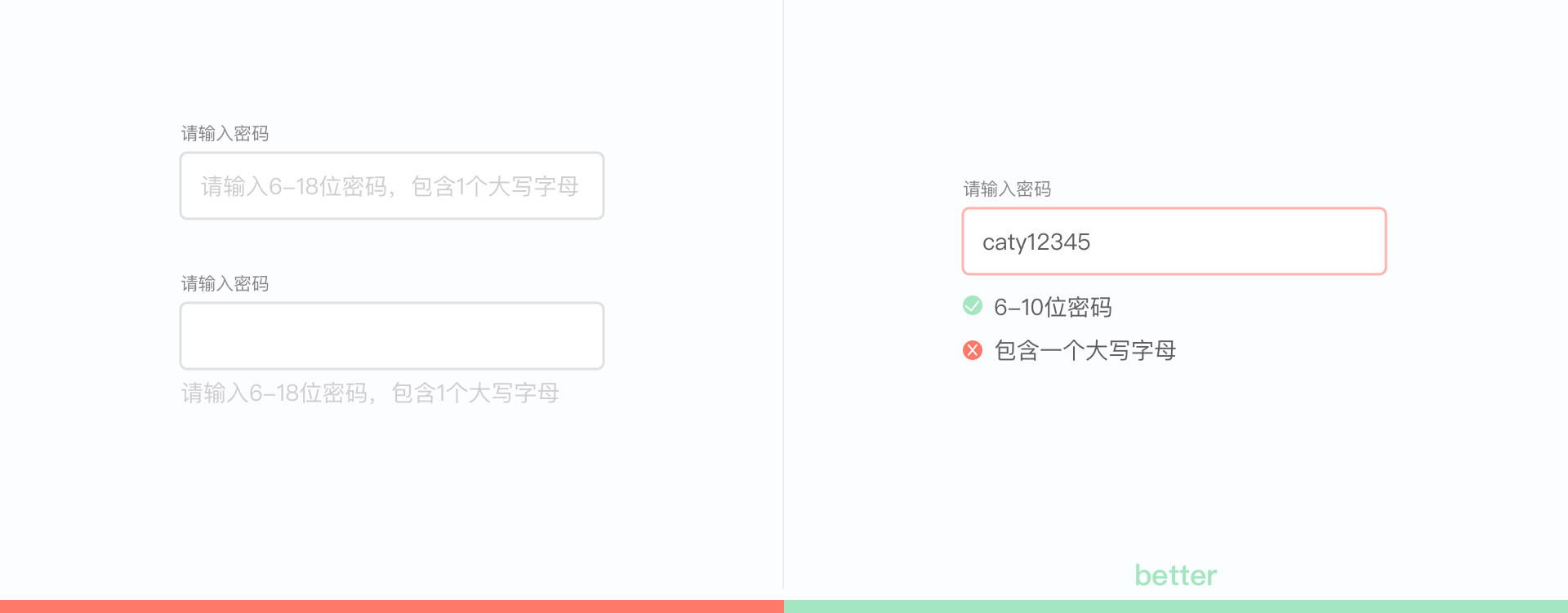This screenshot has width=1568, height=613.
Task: Focus the field with the 6–18位密码 placeholder
Action: 391,186
